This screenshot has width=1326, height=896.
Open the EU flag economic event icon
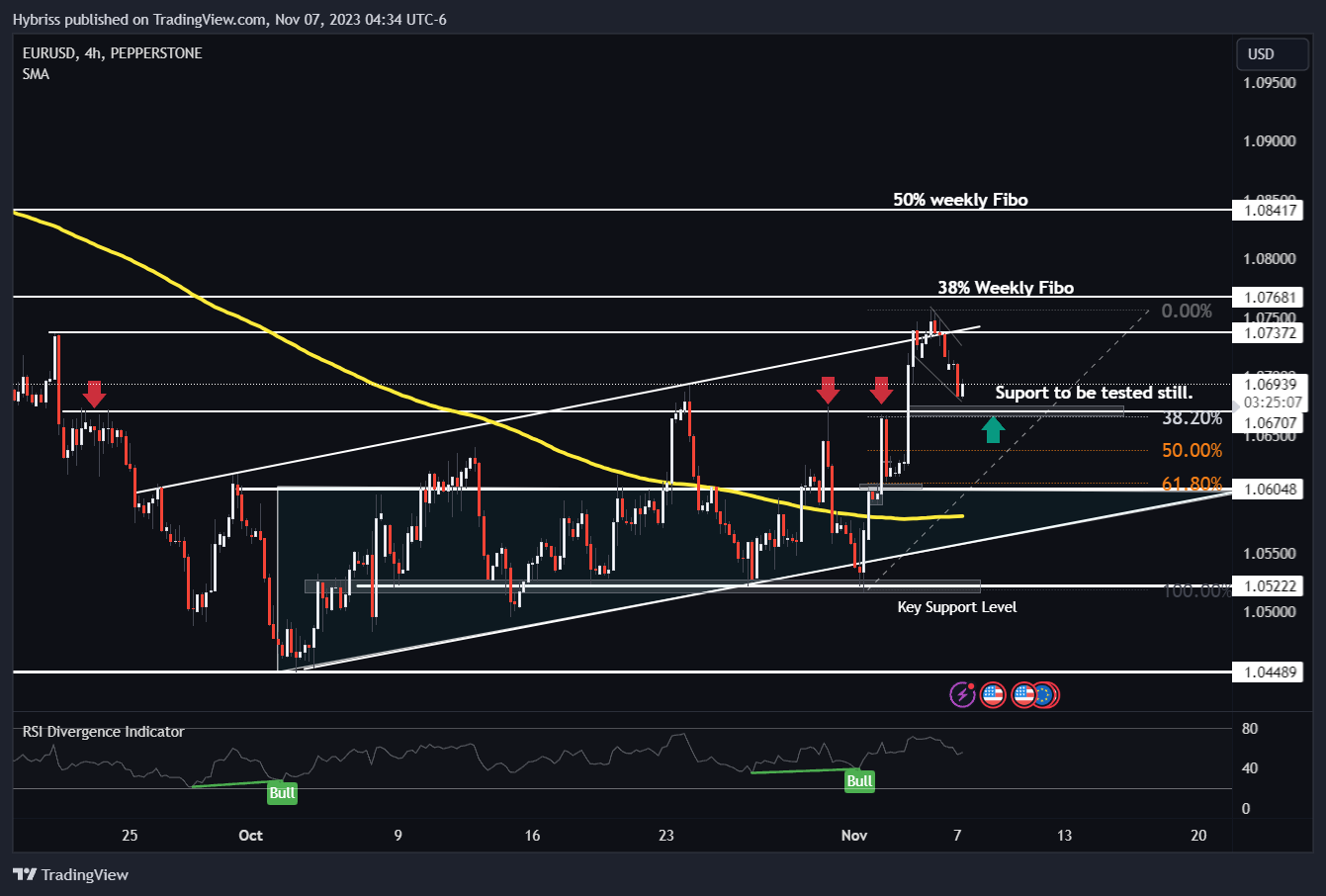tap(1046, 695)
